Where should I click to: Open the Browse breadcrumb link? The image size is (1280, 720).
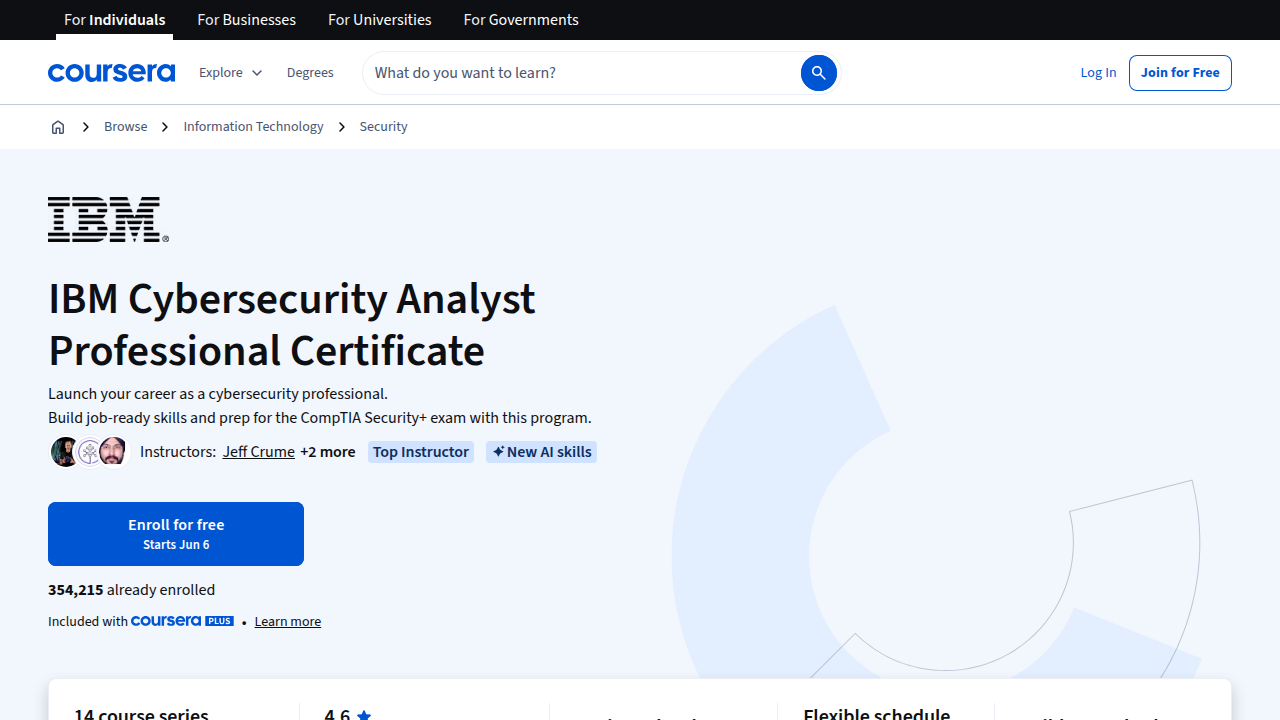click(x=125, y=127)
